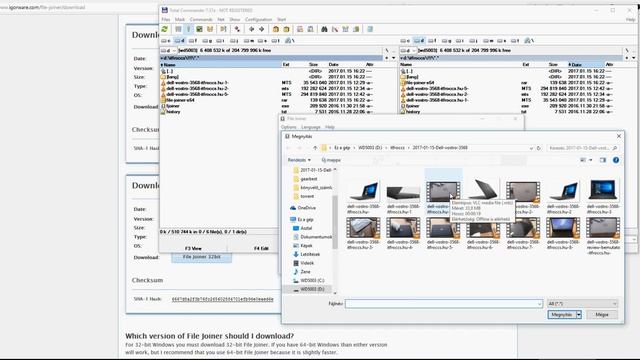Select the torrent folder in navigation tree
This screenshot has height=360, width=640.
click(307, 196)
